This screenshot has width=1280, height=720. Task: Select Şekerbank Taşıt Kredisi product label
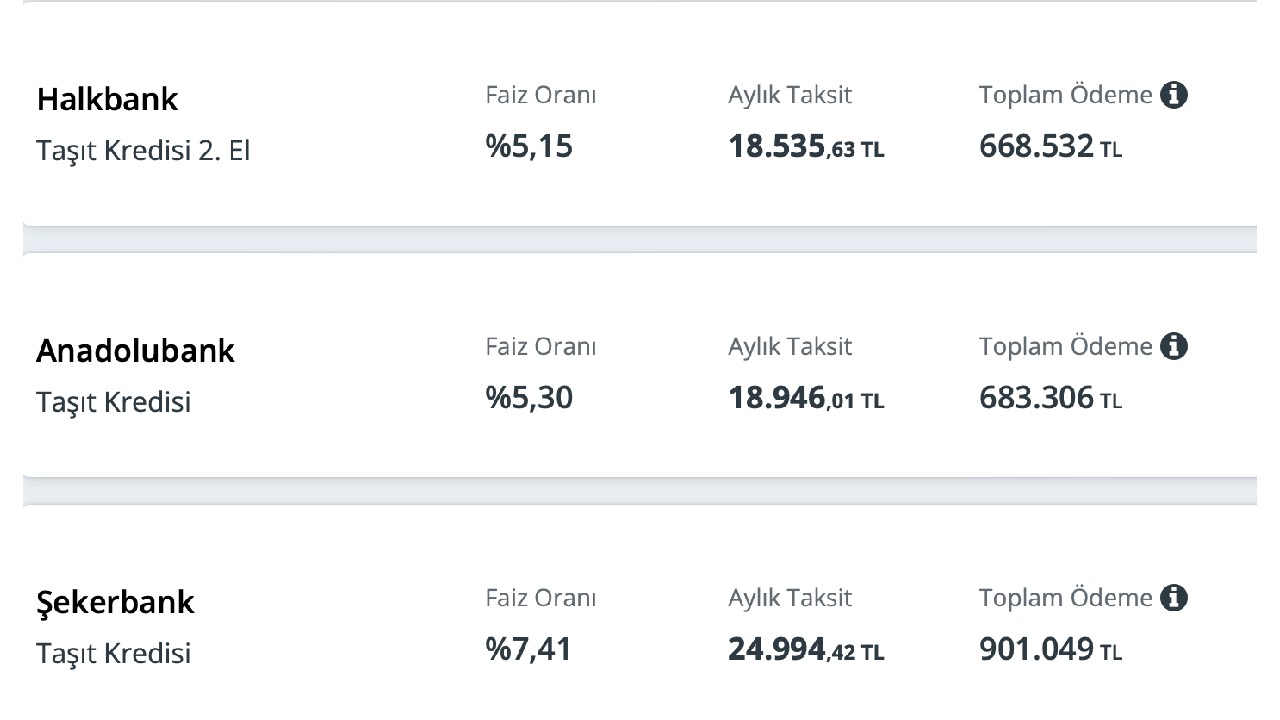pos(113,654)
